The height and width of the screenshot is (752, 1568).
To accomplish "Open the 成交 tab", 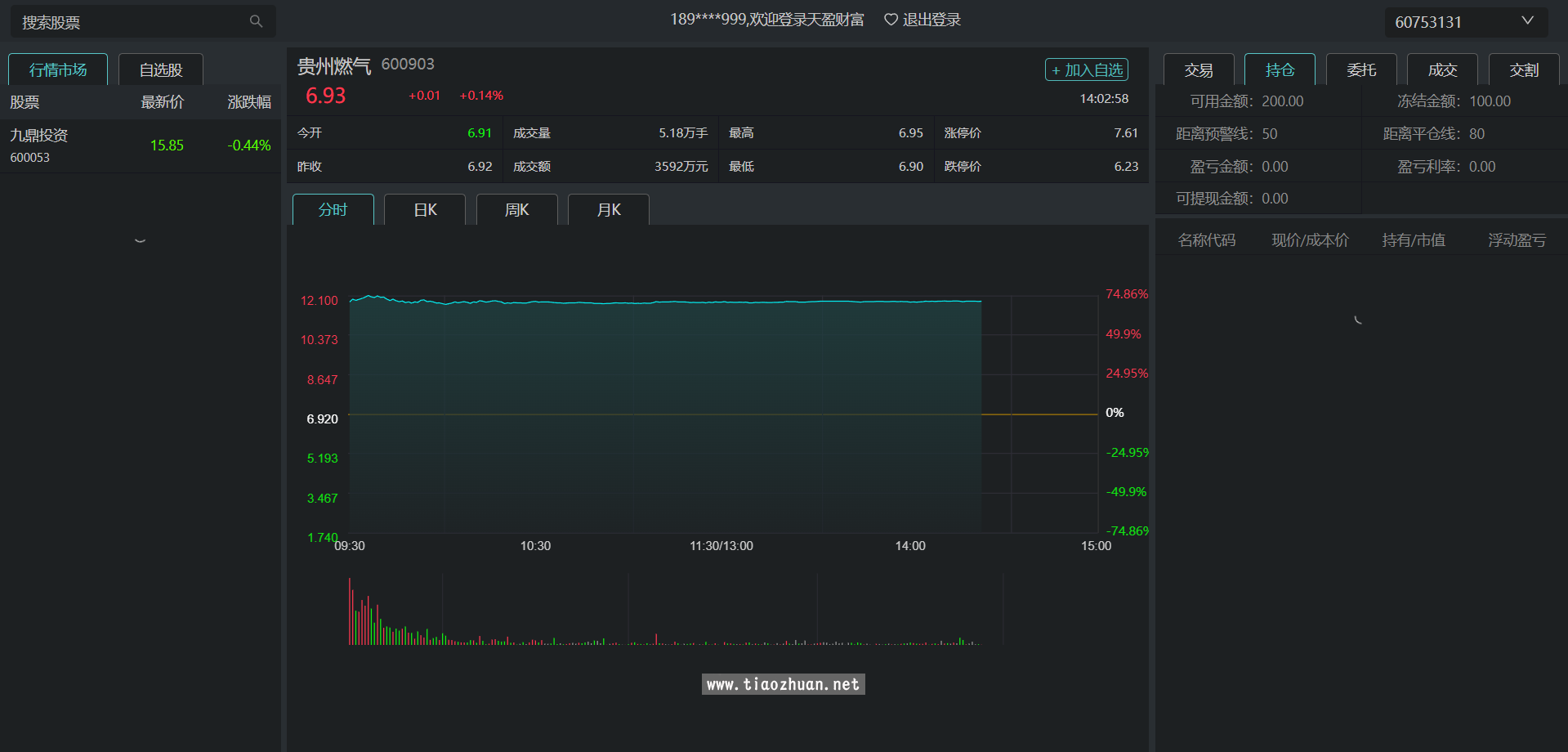I will pyautogui.click(x=1442, y=70).
